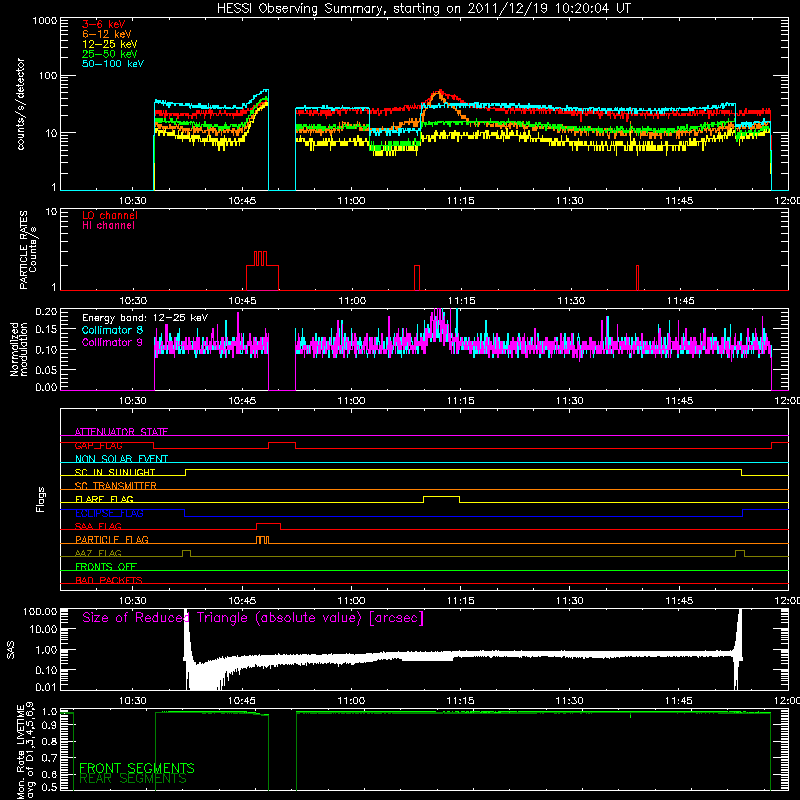Click 0.9 on the livetime axis
This screenshot has width=800, height=800.
50,726
